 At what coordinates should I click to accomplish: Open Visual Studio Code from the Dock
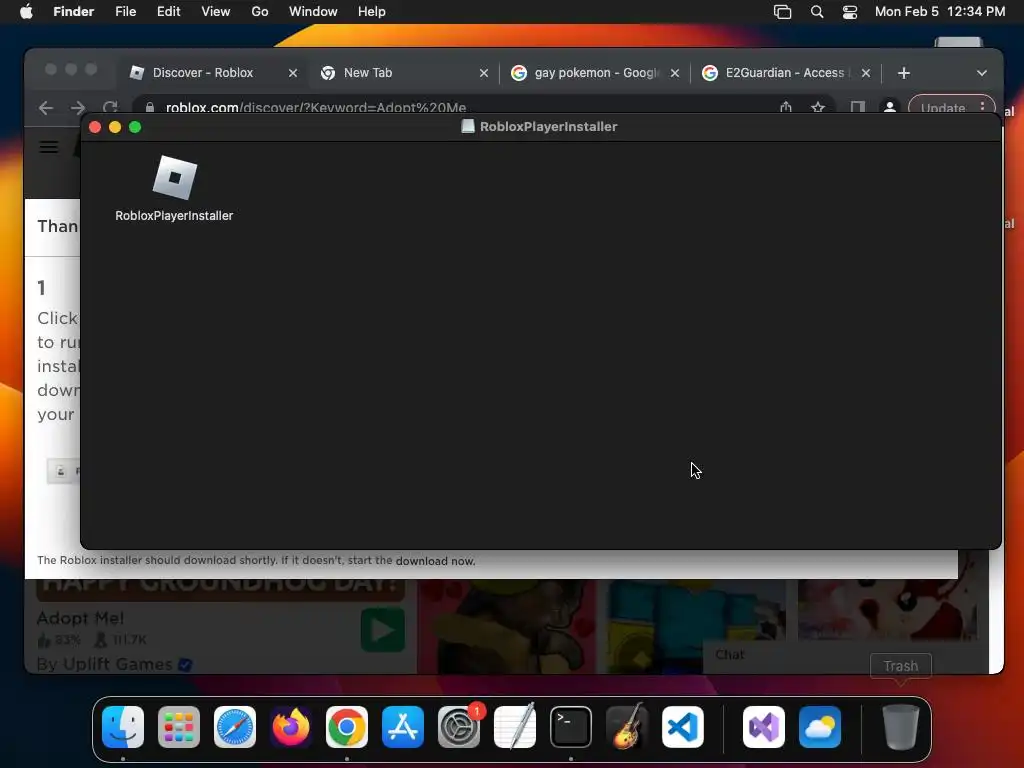(x=683, y=727)
